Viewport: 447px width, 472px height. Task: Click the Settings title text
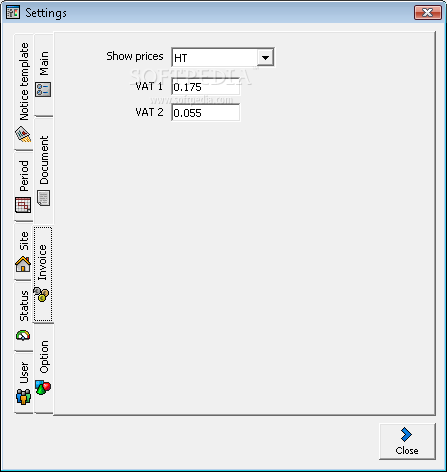(46, 13)
